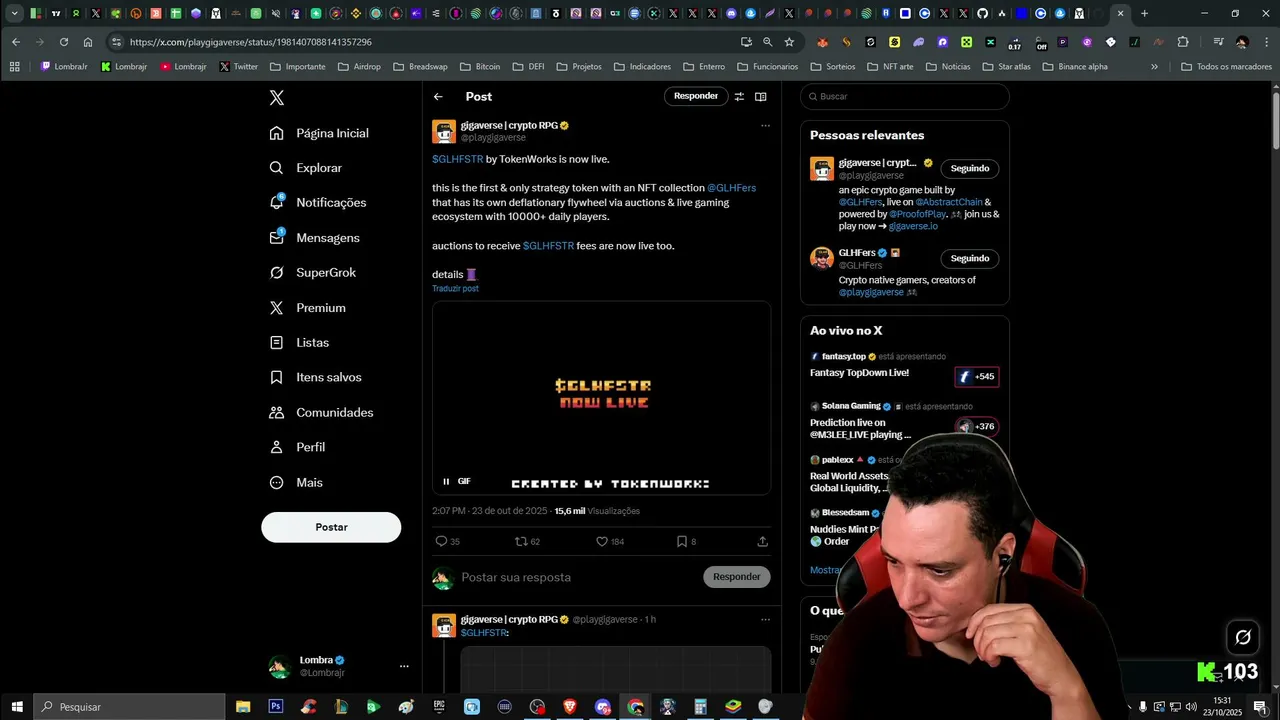1280x720 pixels.
Task: Click the @GLHFers mention in post
Action: pyautogui.click(x=732, y=188)
